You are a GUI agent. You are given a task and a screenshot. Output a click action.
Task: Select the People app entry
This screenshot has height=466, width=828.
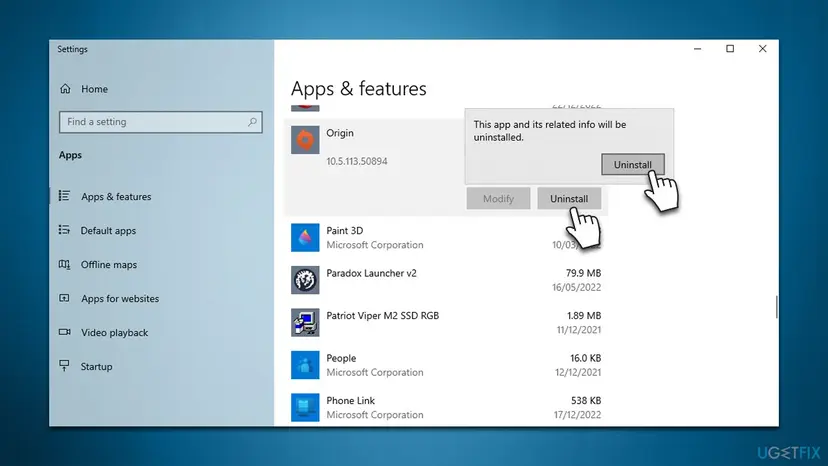tap(446, 365)
